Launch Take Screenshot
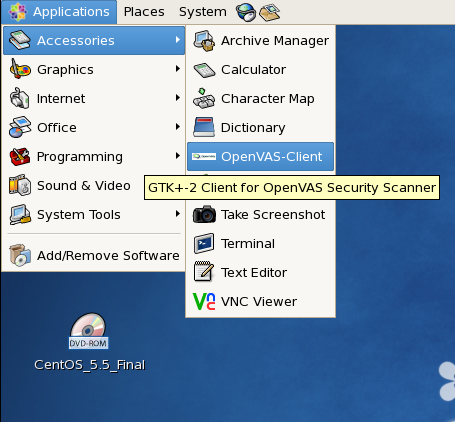The image size is (455, 422). (x=260, y=215)
